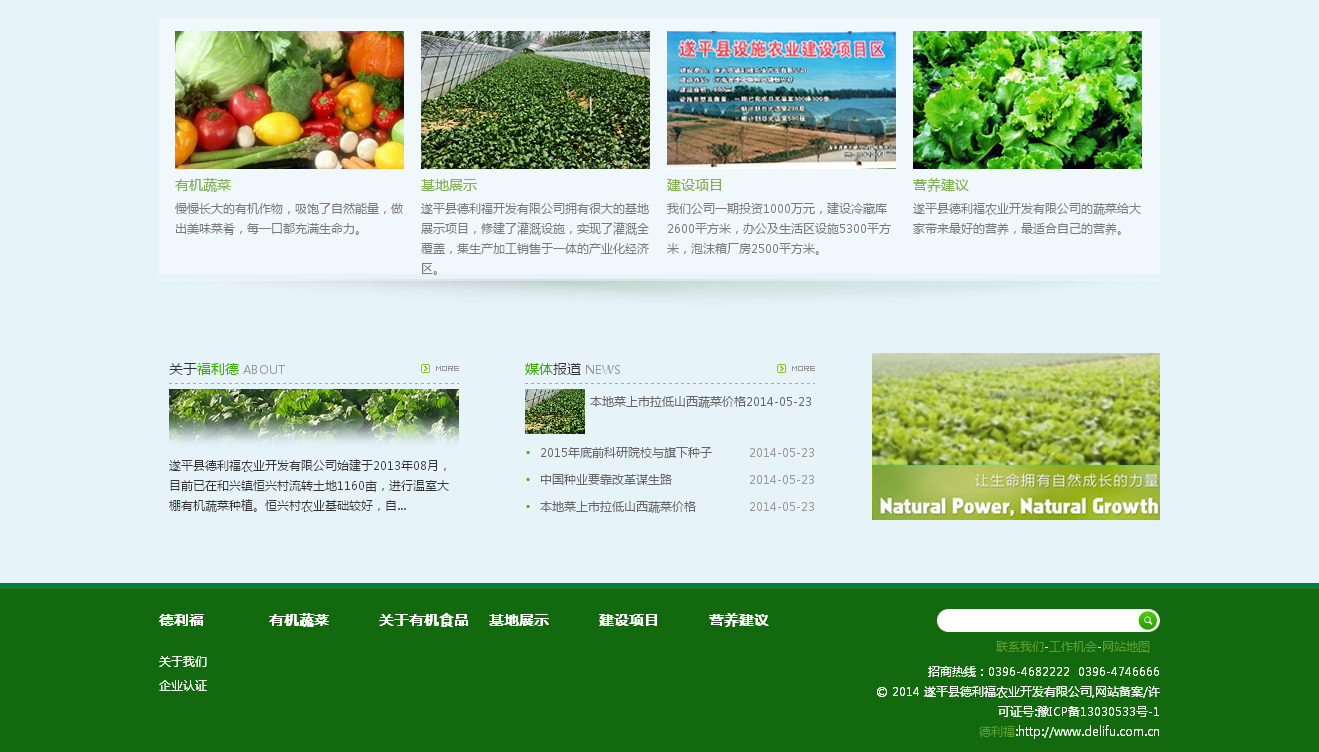The image size is (1319, 752).
Task: Click the 关于我们 footer link
Action: (x=181, y=661)
